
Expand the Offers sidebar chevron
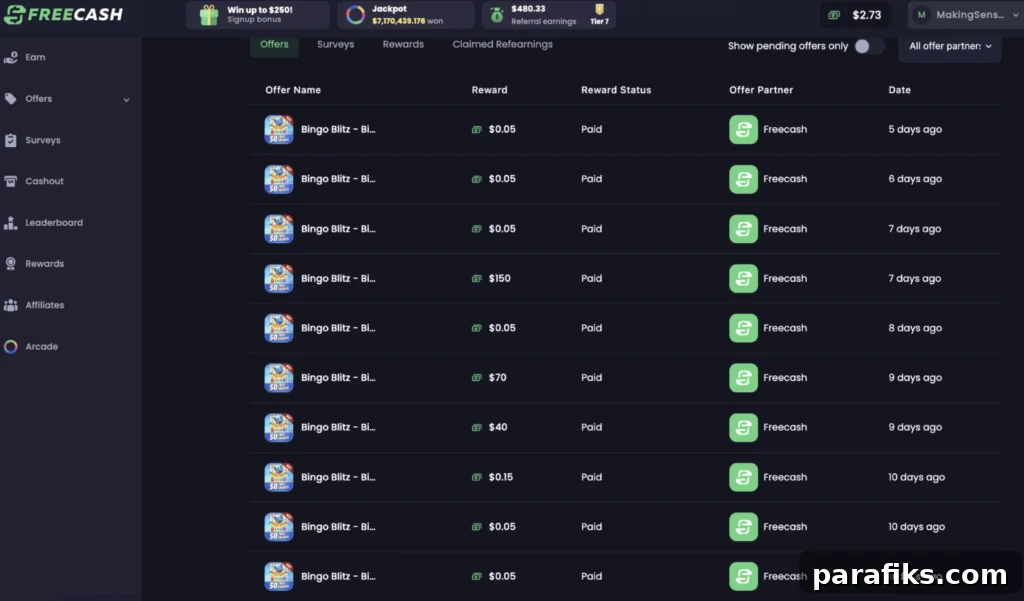click(x=126, y=99)
